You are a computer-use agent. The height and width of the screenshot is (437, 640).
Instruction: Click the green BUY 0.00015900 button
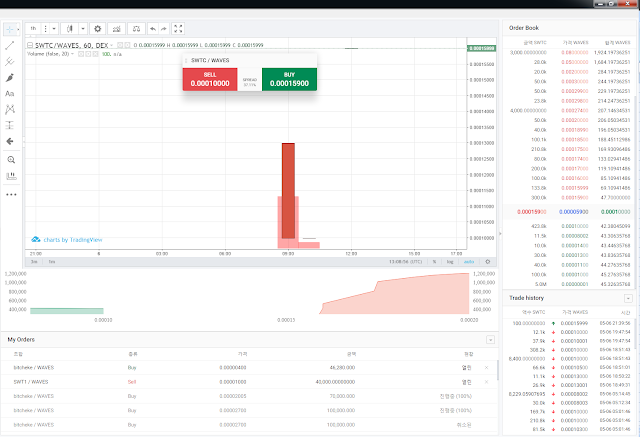pos(289,79)
